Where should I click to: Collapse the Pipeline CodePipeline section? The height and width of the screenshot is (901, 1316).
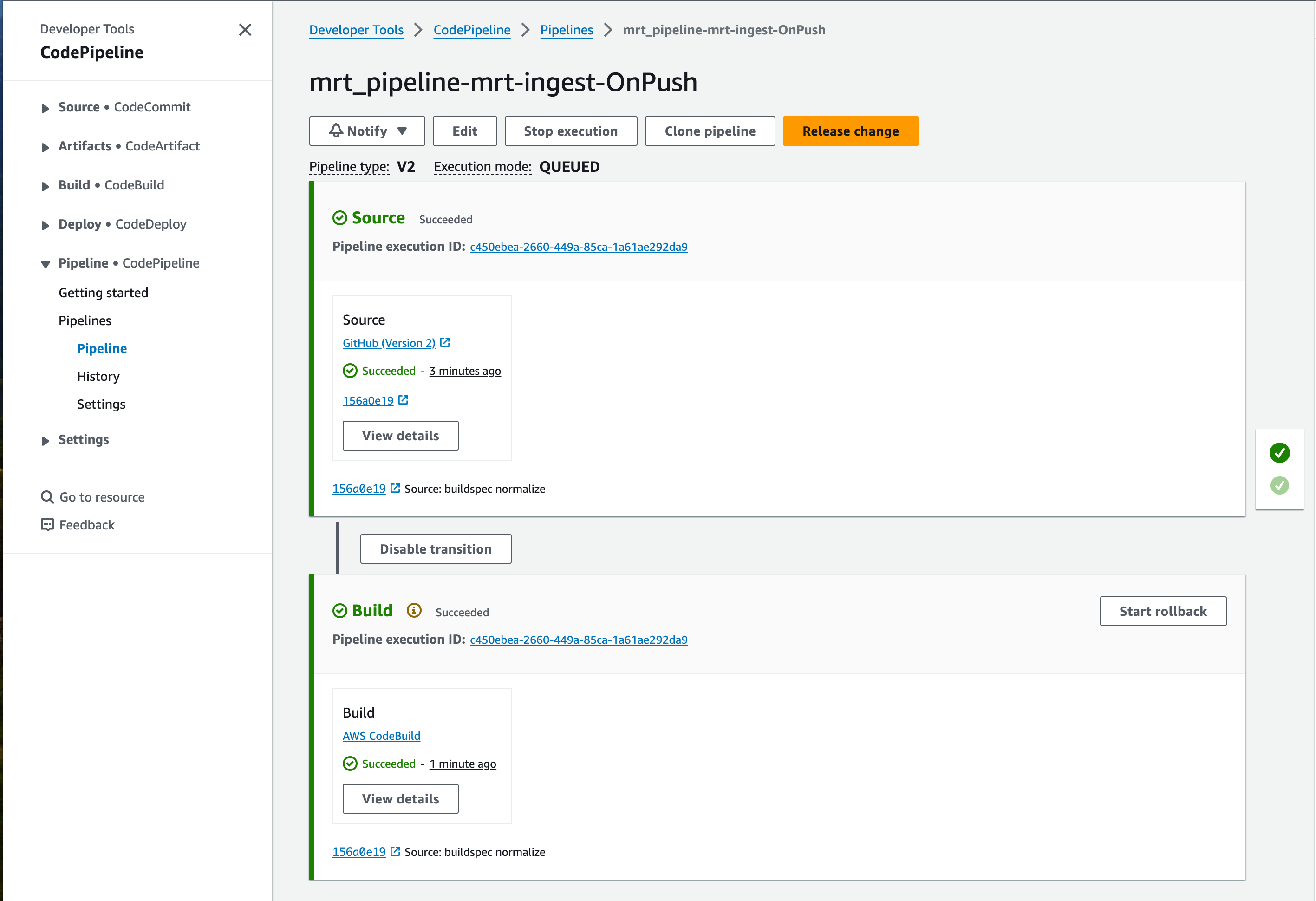[46, 264]
